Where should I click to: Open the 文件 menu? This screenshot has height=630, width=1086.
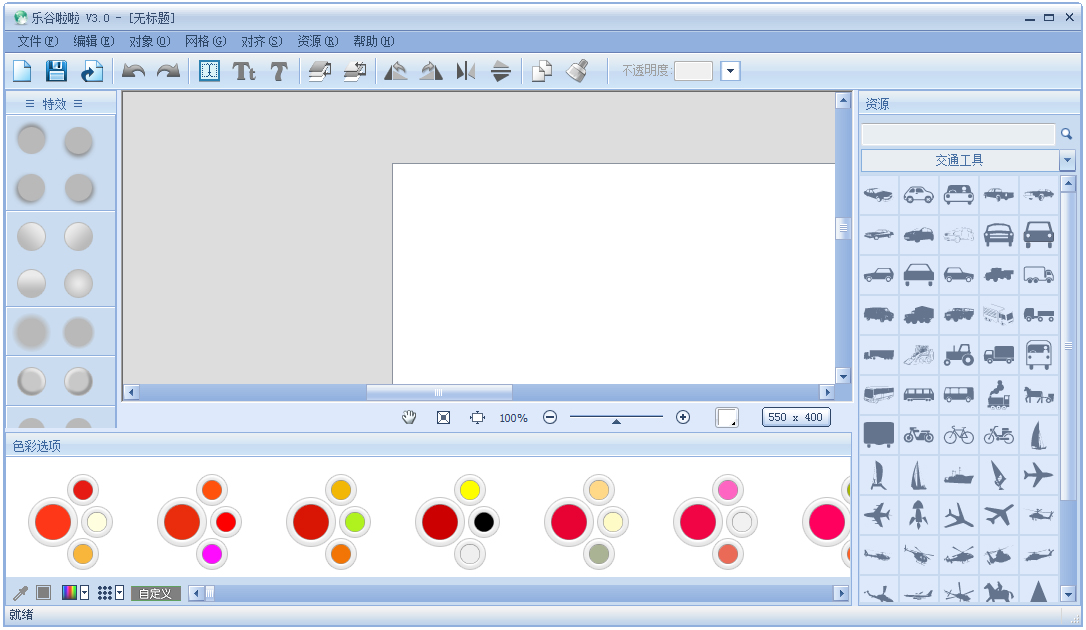coord(37,41)
